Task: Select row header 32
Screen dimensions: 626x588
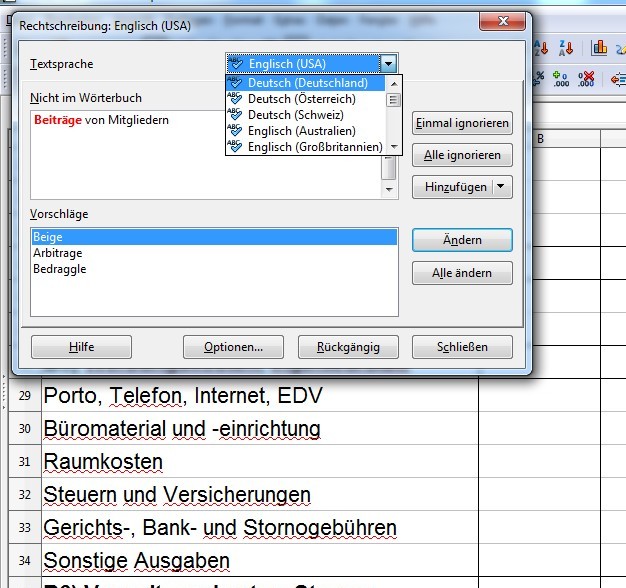Action: coord(25,495)
